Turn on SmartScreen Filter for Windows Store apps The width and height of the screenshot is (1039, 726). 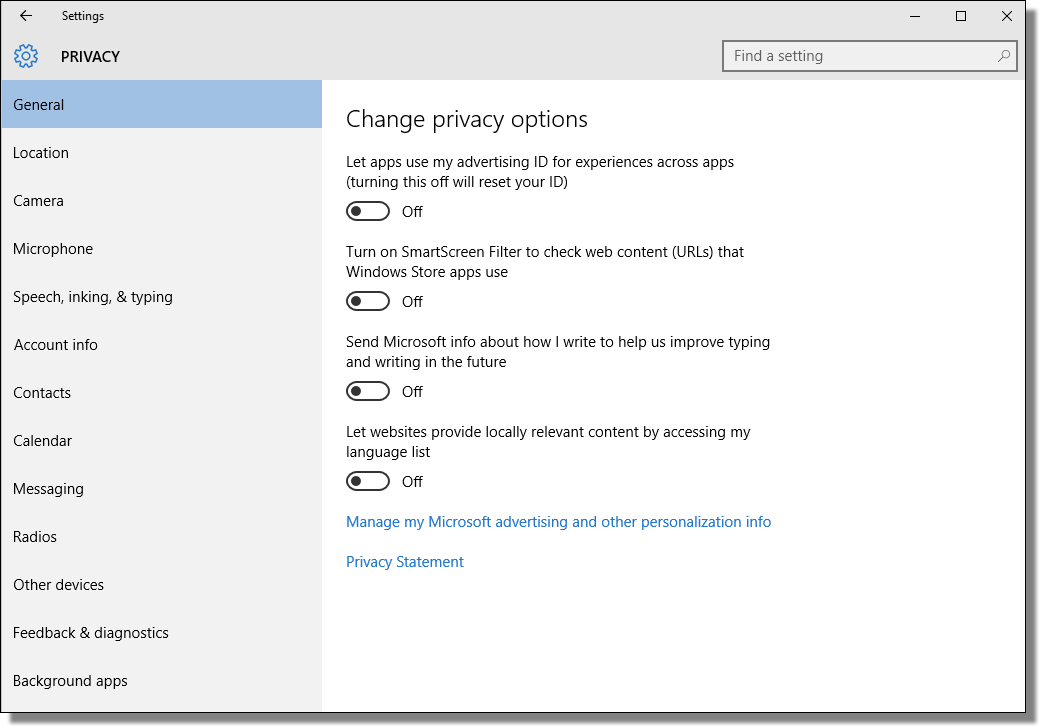click(x=368, y=301)
